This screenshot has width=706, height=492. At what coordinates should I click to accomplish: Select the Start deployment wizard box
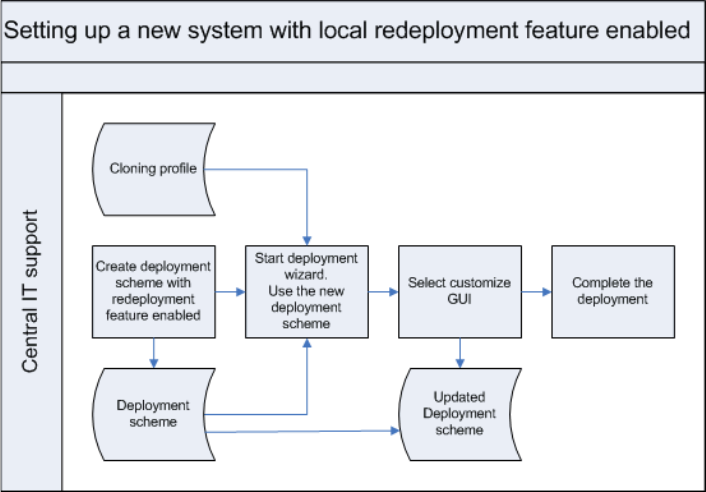tap(307, 291)
